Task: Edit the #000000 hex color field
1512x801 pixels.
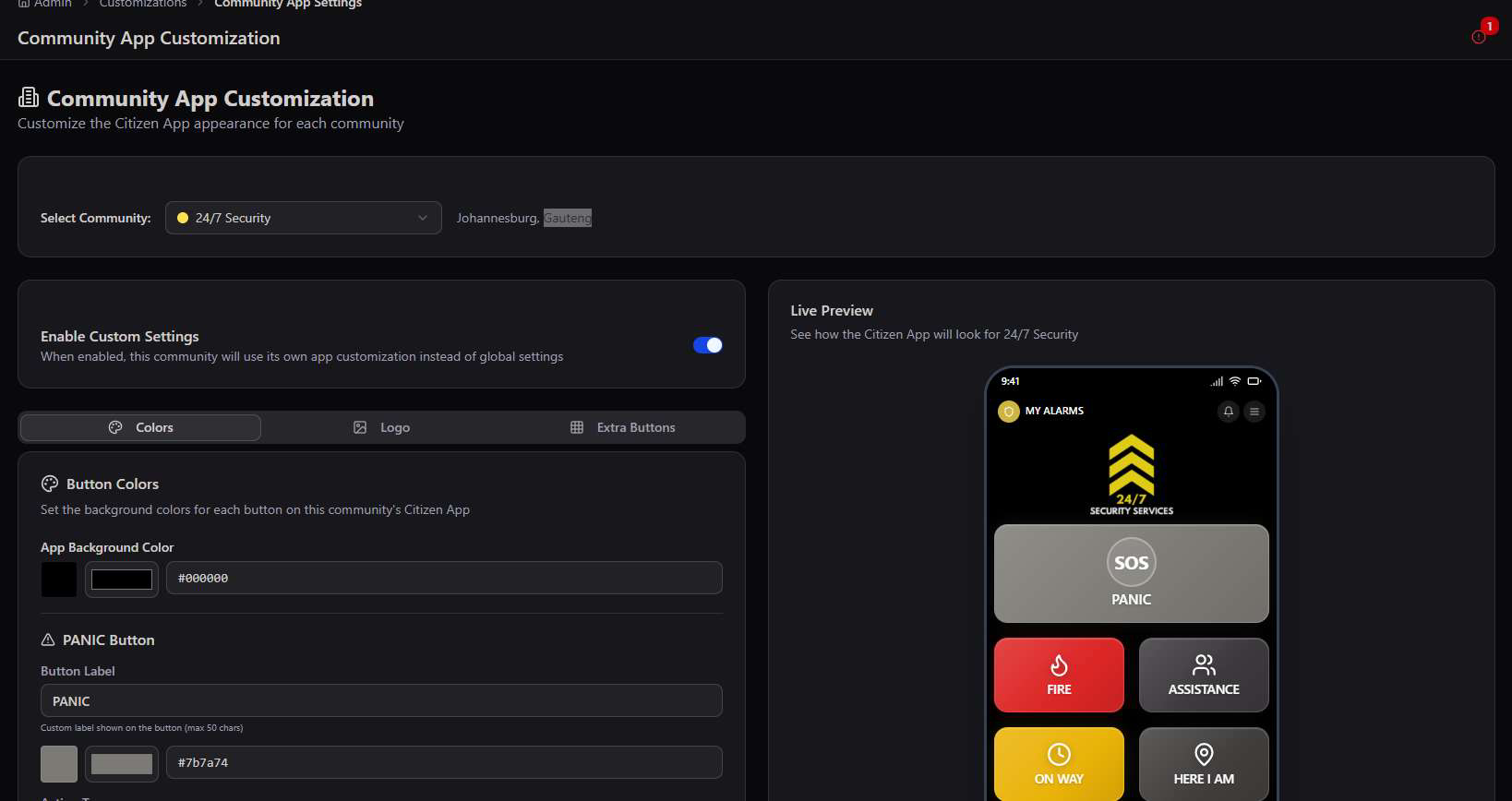Action: pos(444,578)
